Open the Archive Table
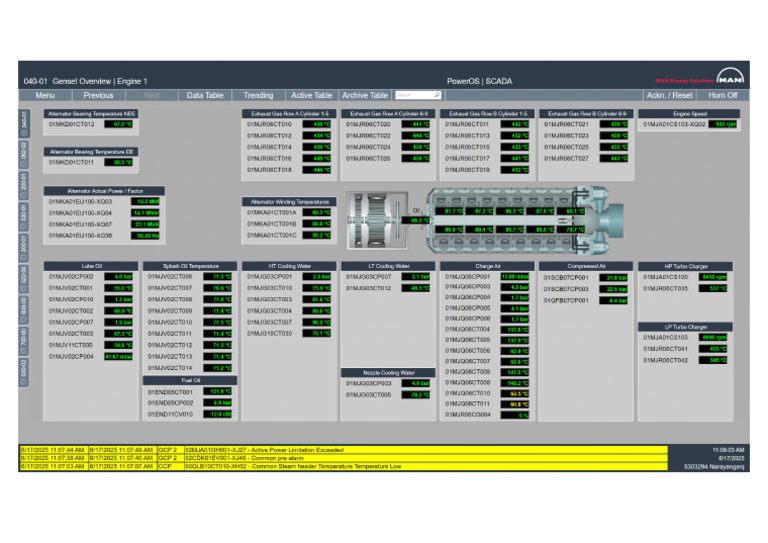This screenshot has width=768, height=543. pos(365,95)
